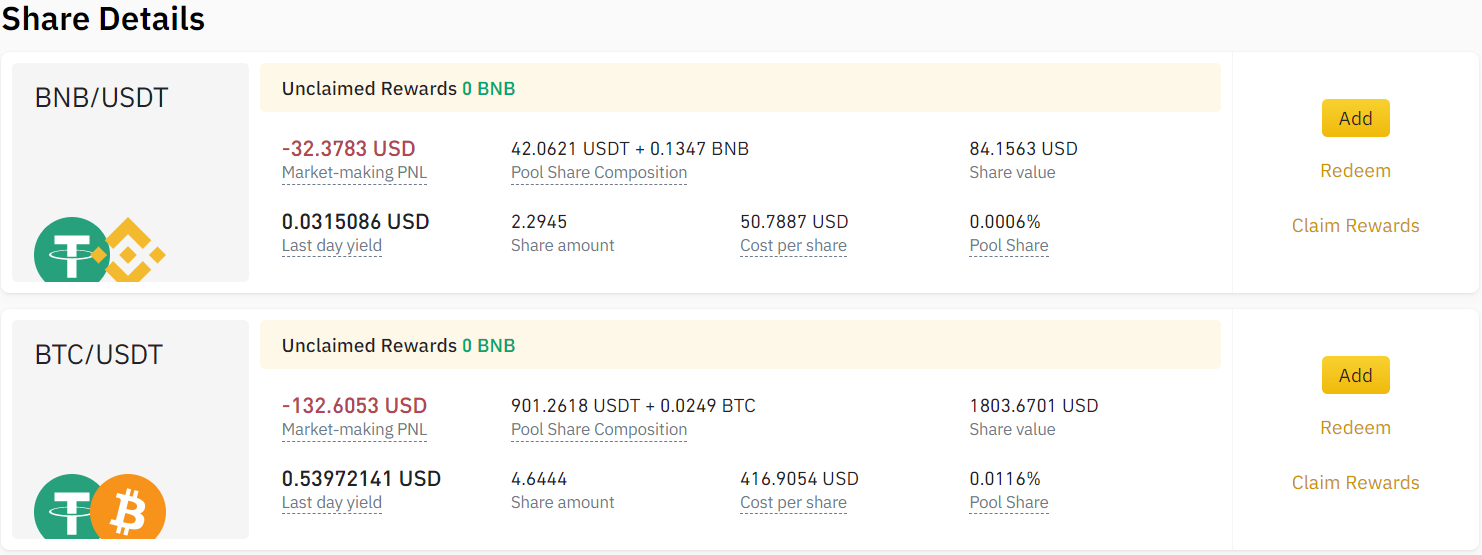Claim Rewards for BTC/USDT pool
The image size is (1482, 555).
click(x=1355, y=483)
